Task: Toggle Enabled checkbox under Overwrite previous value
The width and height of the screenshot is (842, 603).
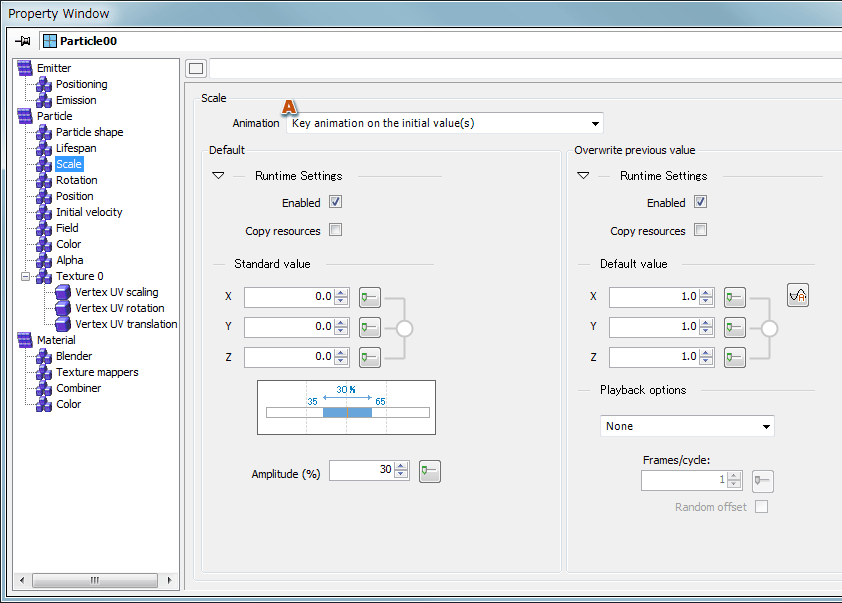Action: (701, 202)
